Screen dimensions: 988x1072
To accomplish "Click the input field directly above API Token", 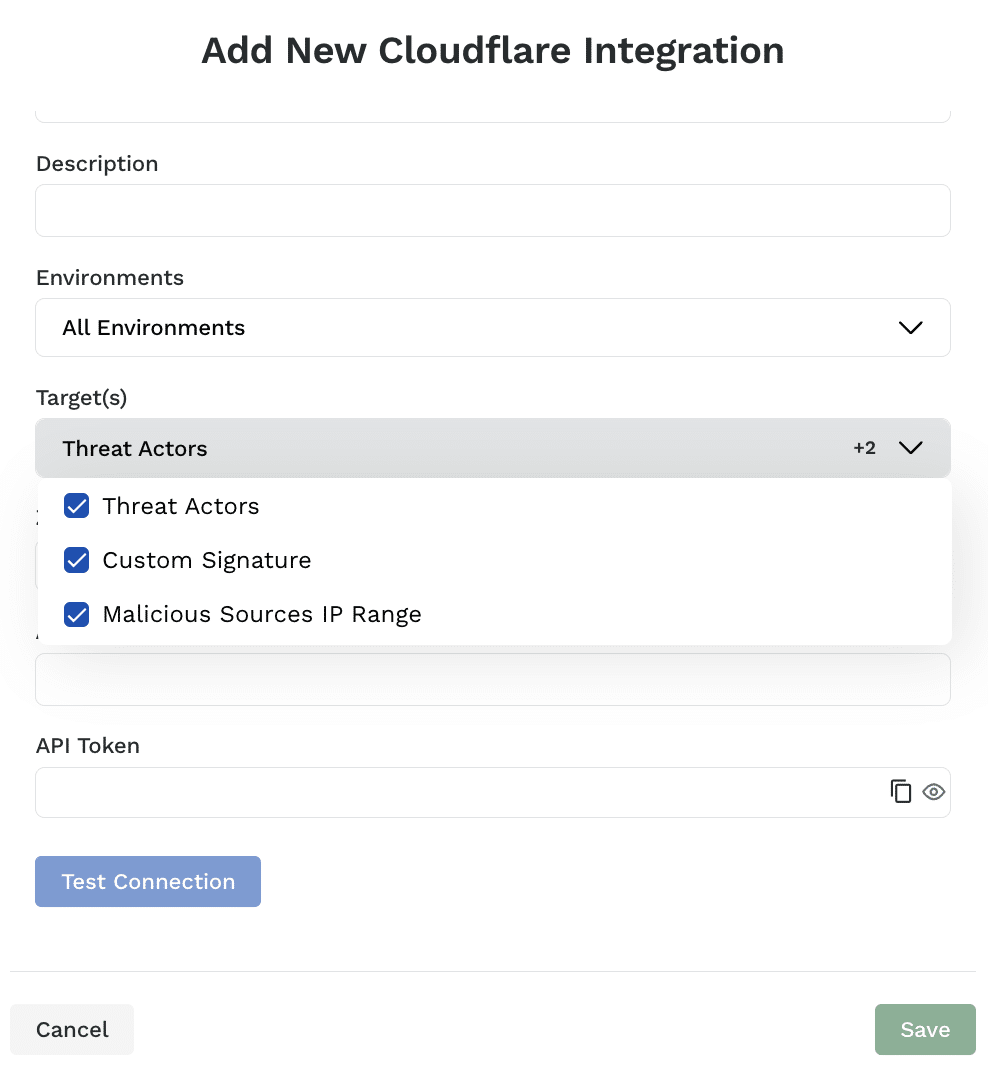I will [492, 682].
